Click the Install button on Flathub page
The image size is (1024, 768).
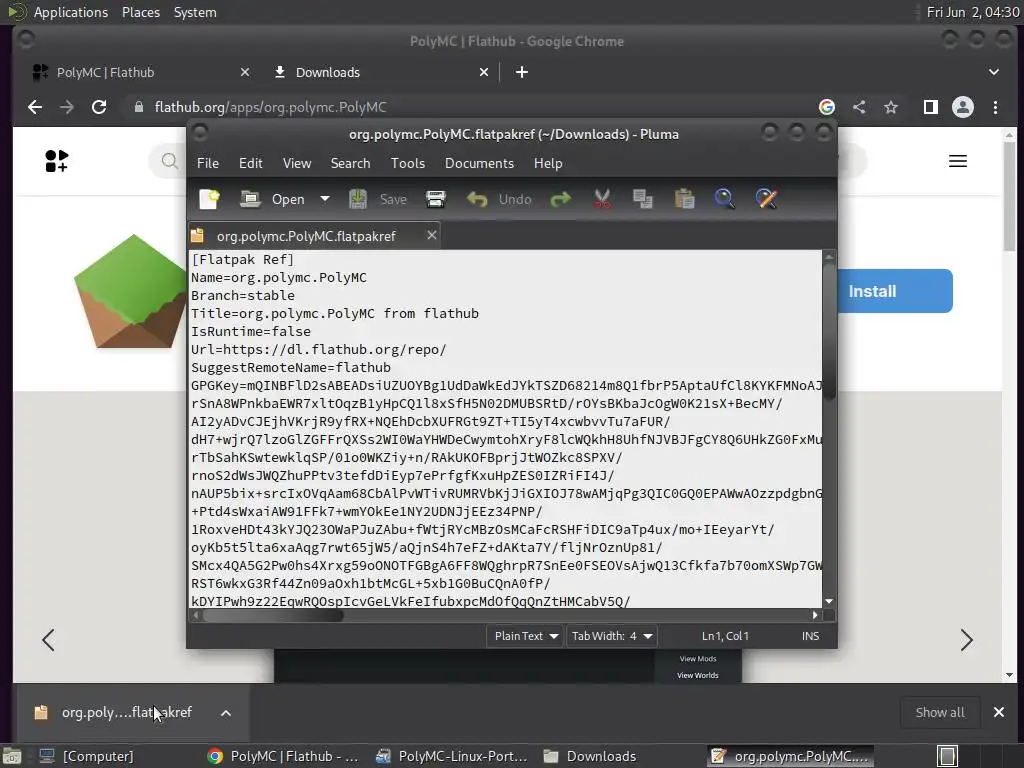894,291
